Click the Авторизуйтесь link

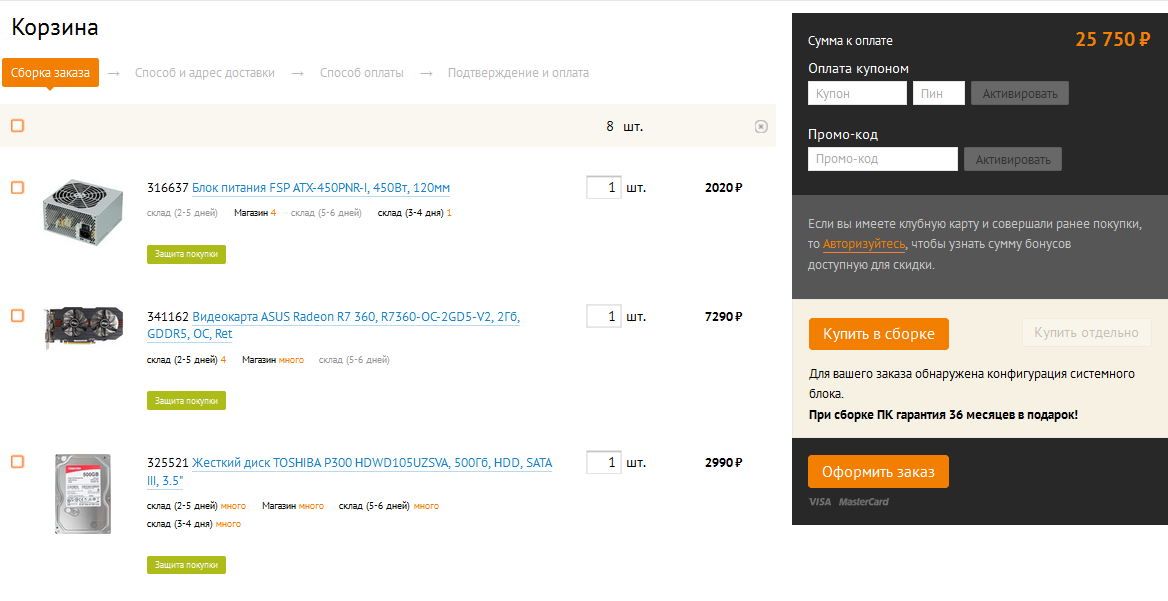point(864,244)
